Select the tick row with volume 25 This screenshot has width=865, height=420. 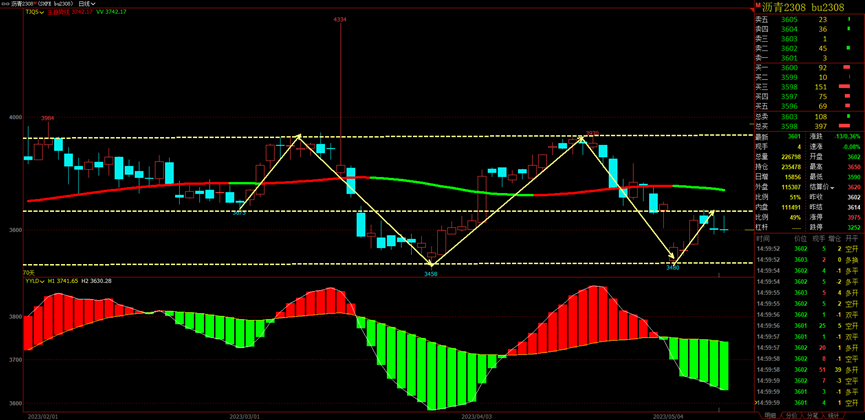tap(809, 326)
